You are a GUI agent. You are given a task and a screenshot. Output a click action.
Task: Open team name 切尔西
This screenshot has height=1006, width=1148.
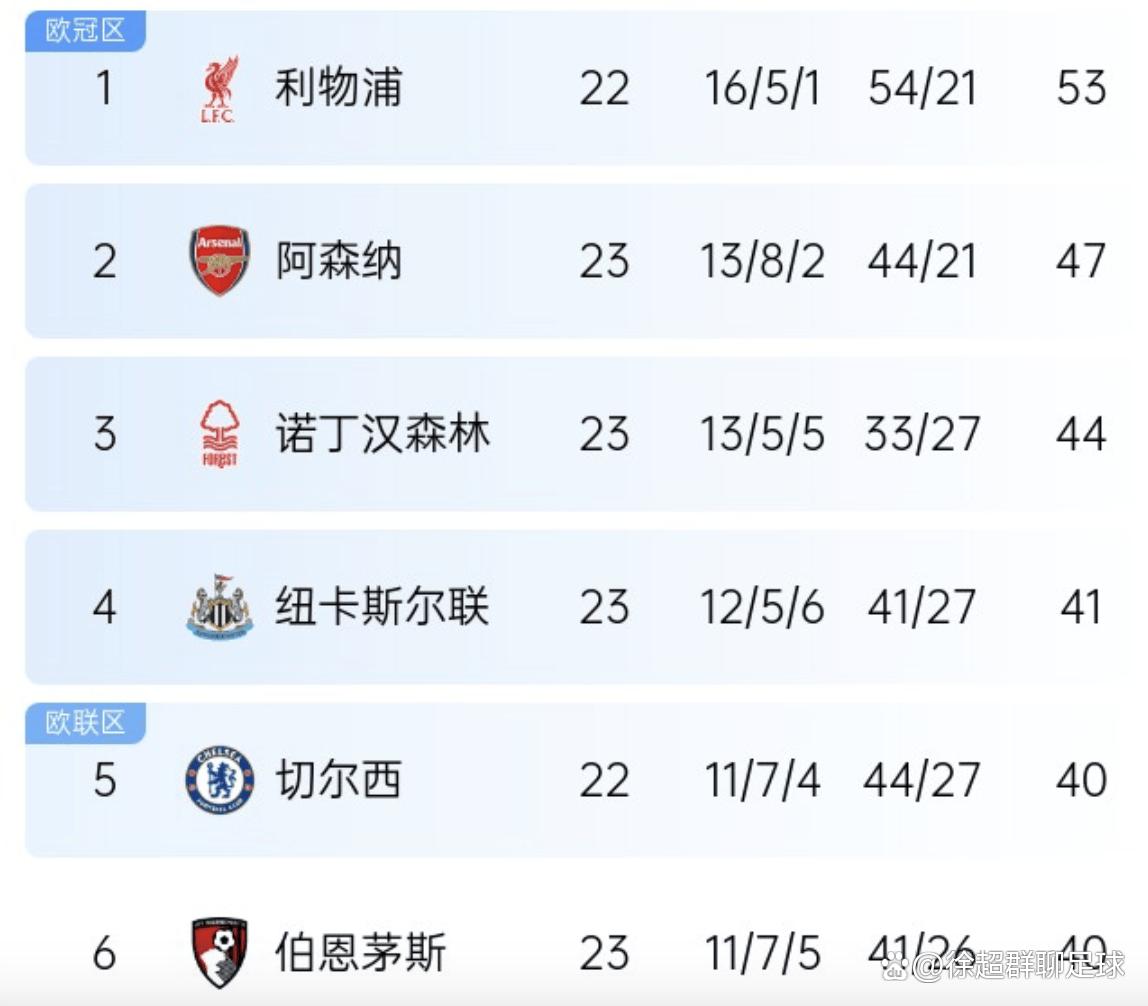[338, 780]
